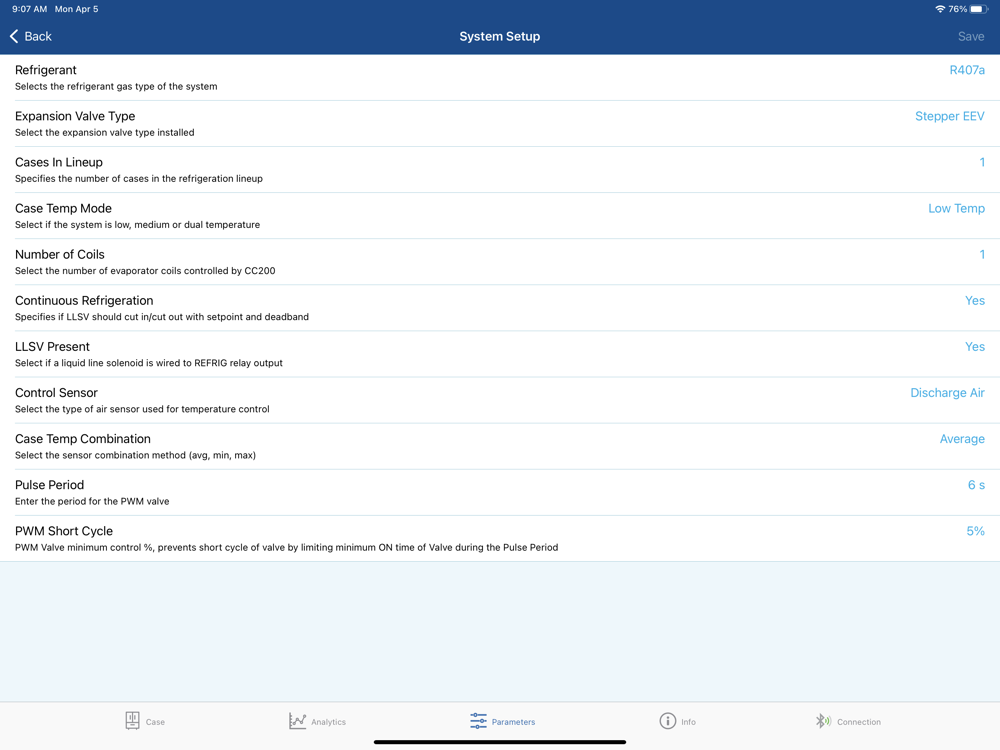Toggle LLSV Present Yes value
Screen dimensions: 1000x750
coord(974,346)
